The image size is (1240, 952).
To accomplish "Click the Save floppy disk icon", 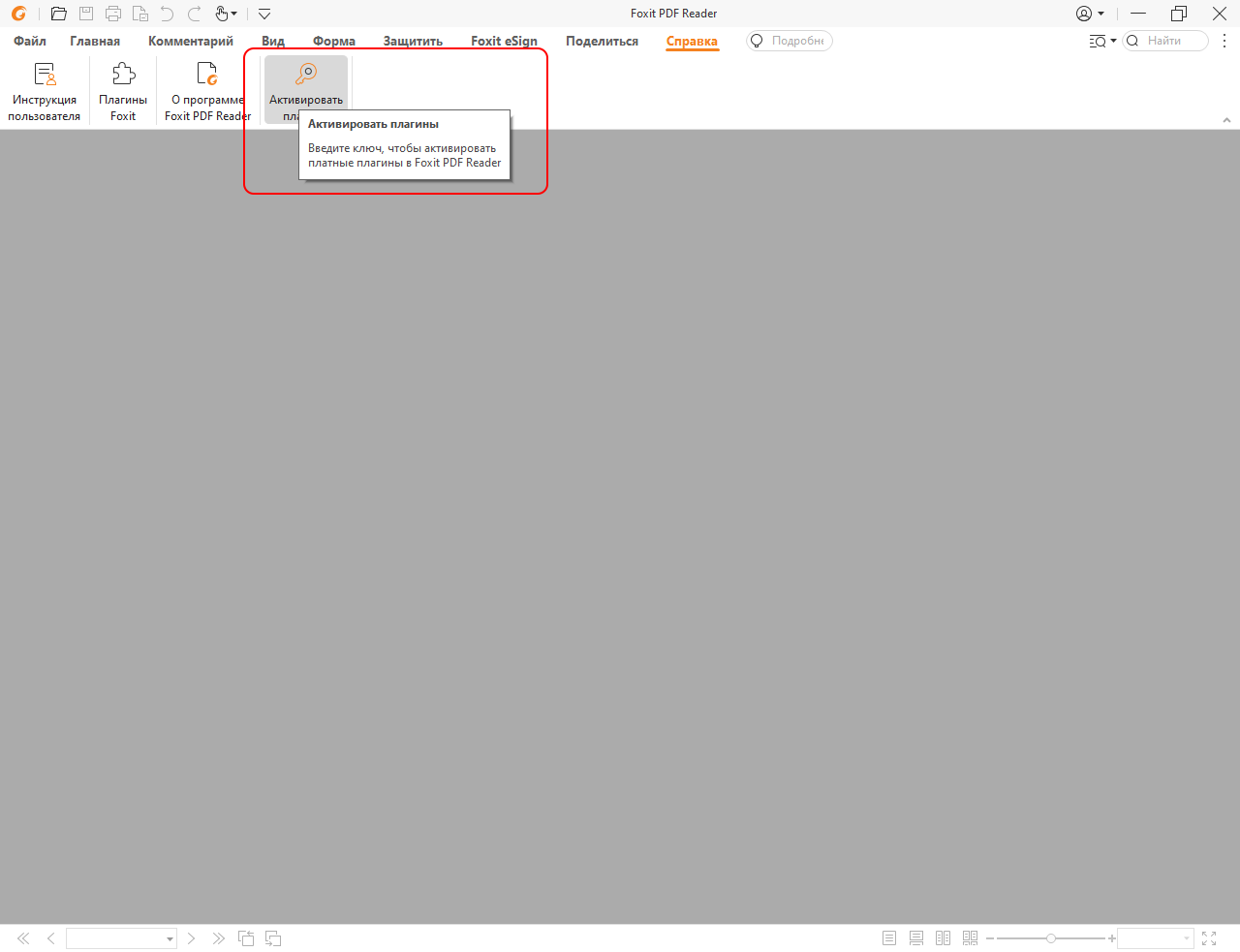I will pyautogui.click(x=86, y=14).
